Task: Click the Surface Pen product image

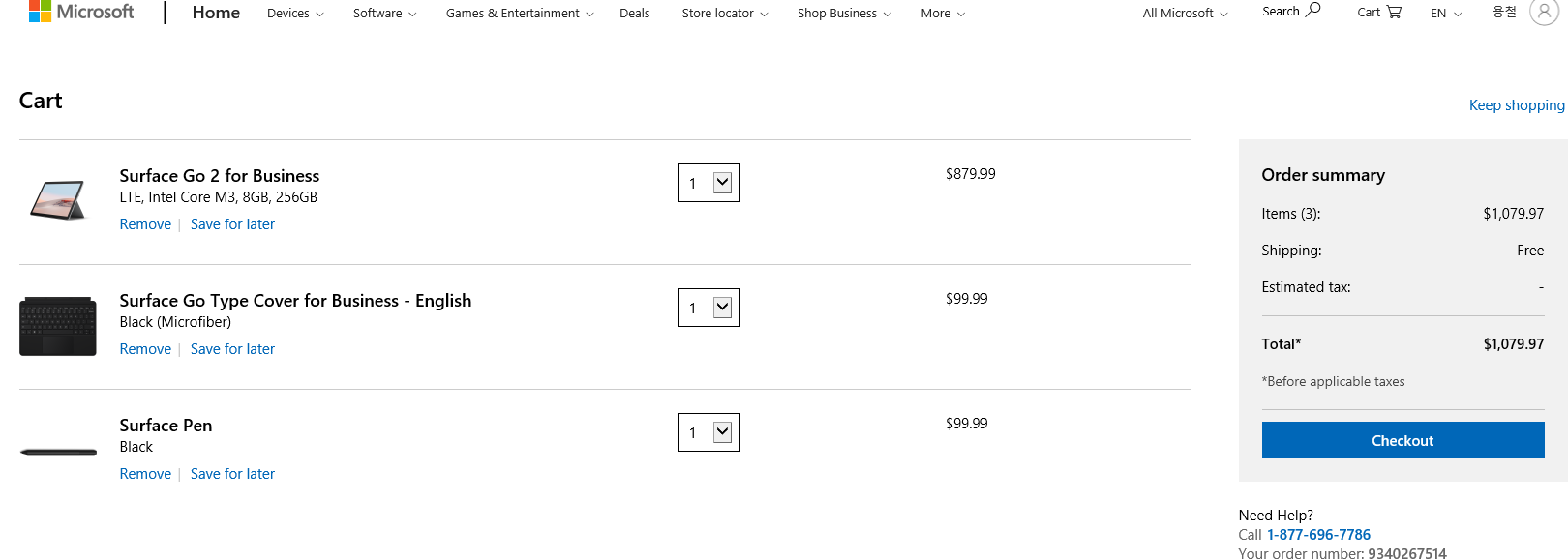Action: tap(58, 451)
